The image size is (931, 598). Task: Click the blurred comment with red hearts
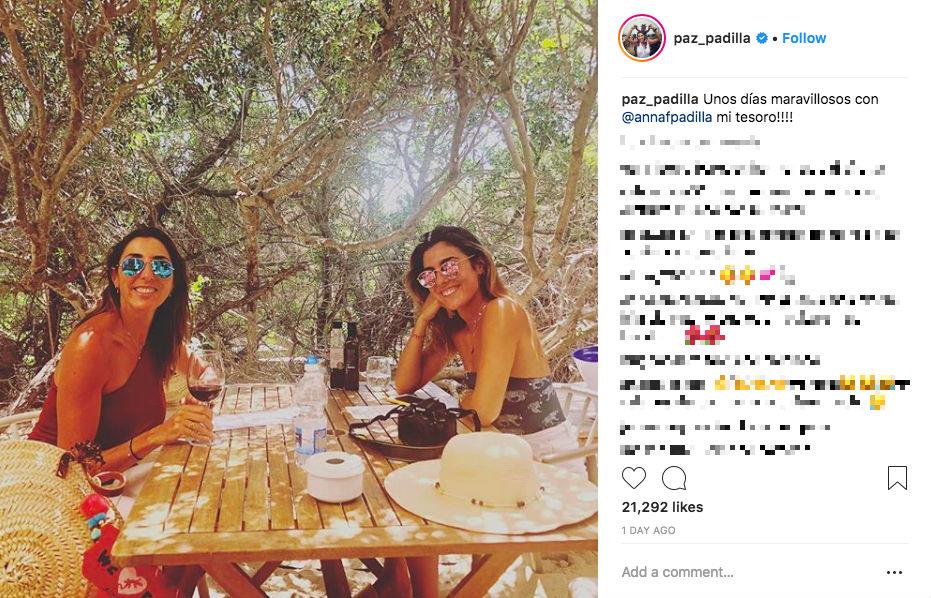tap(759, 318)
